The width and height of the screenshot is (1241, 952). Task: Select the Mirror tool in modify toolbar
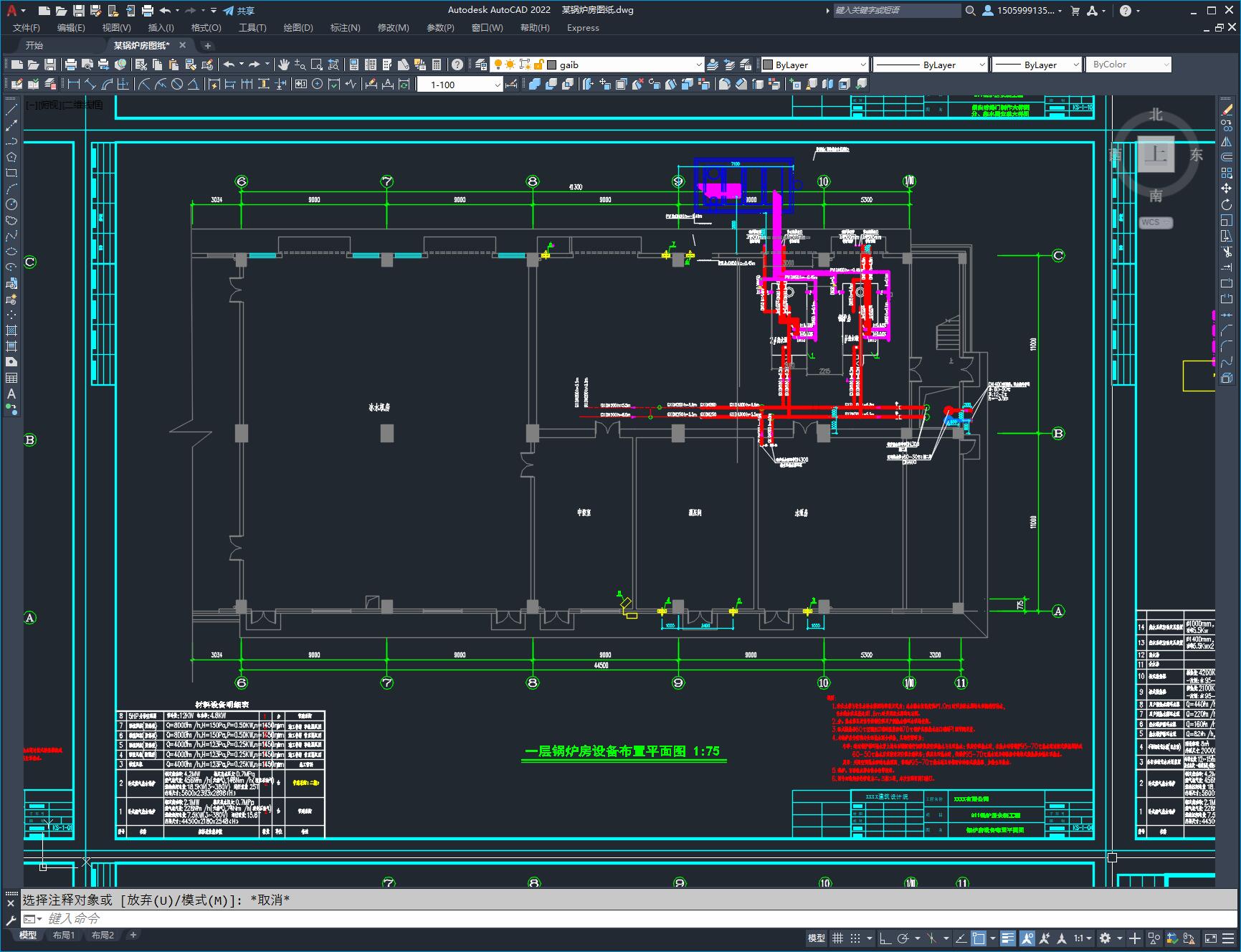[x=1227, y=141]
